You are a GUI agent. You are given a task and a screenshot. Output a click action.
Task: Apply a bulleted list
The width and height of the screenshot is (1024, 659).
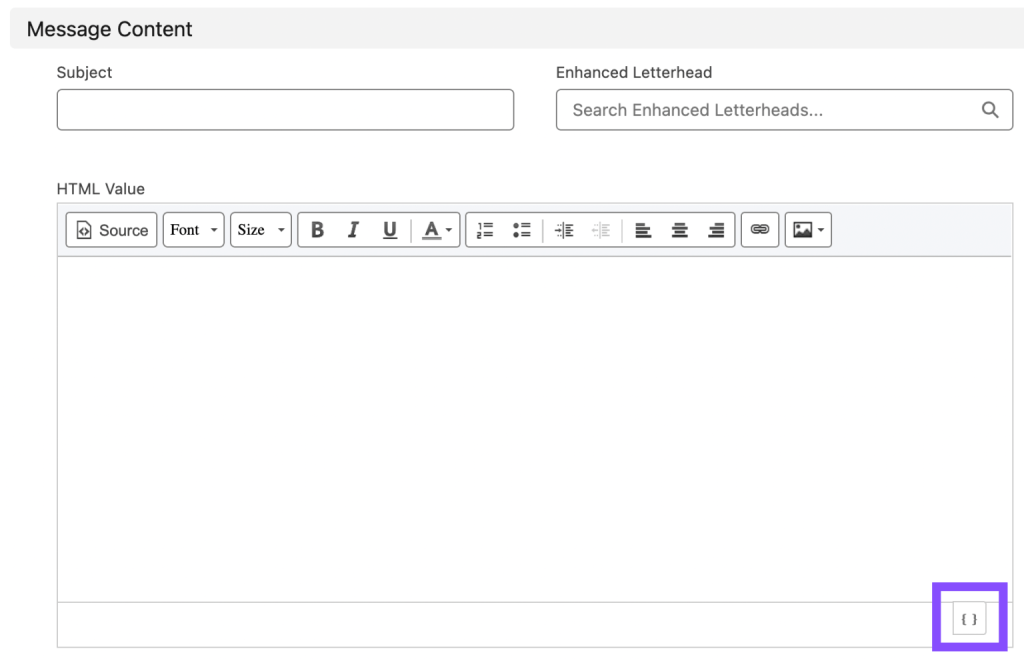(522, 229)
